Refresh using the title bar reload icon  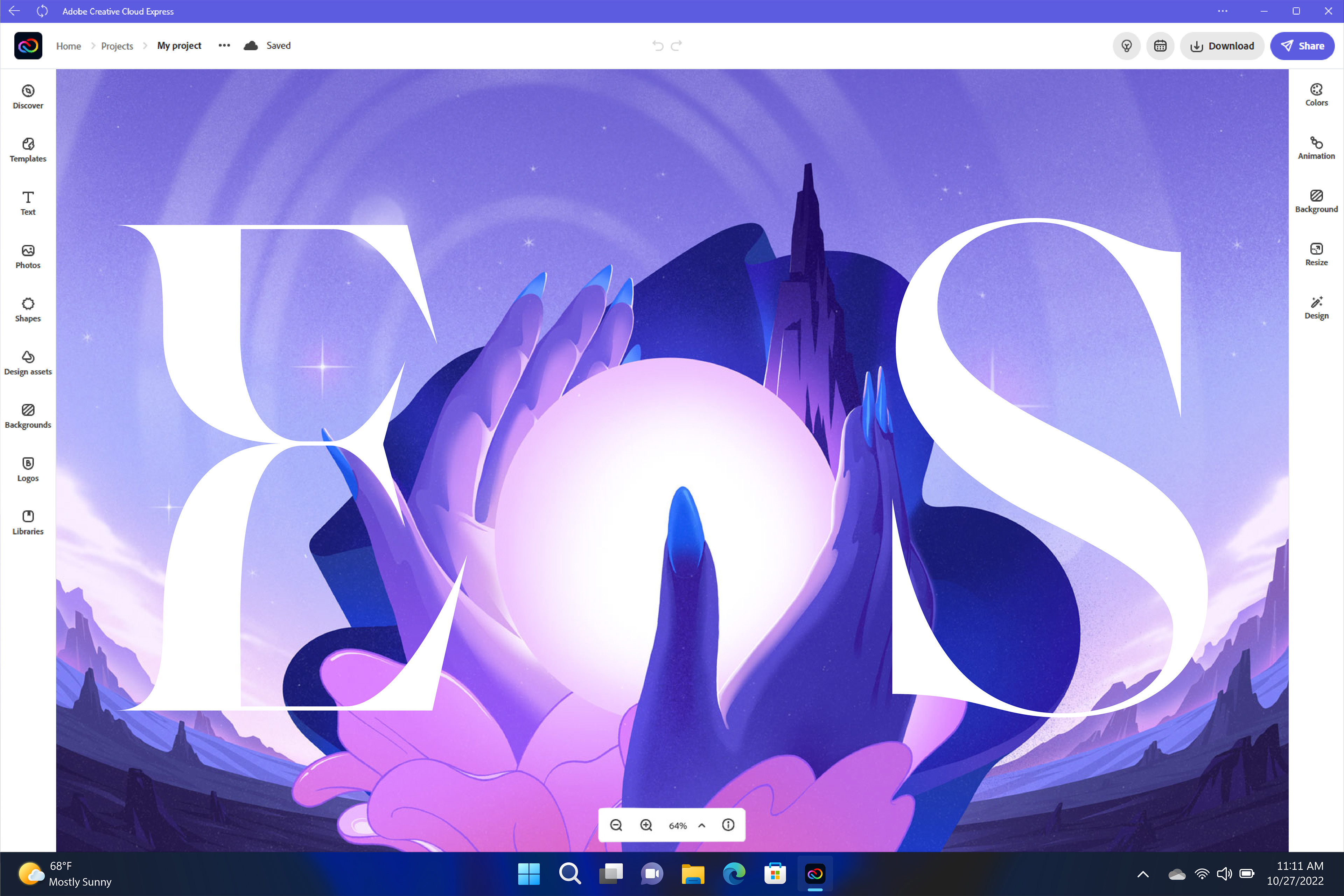coord(42,11)
